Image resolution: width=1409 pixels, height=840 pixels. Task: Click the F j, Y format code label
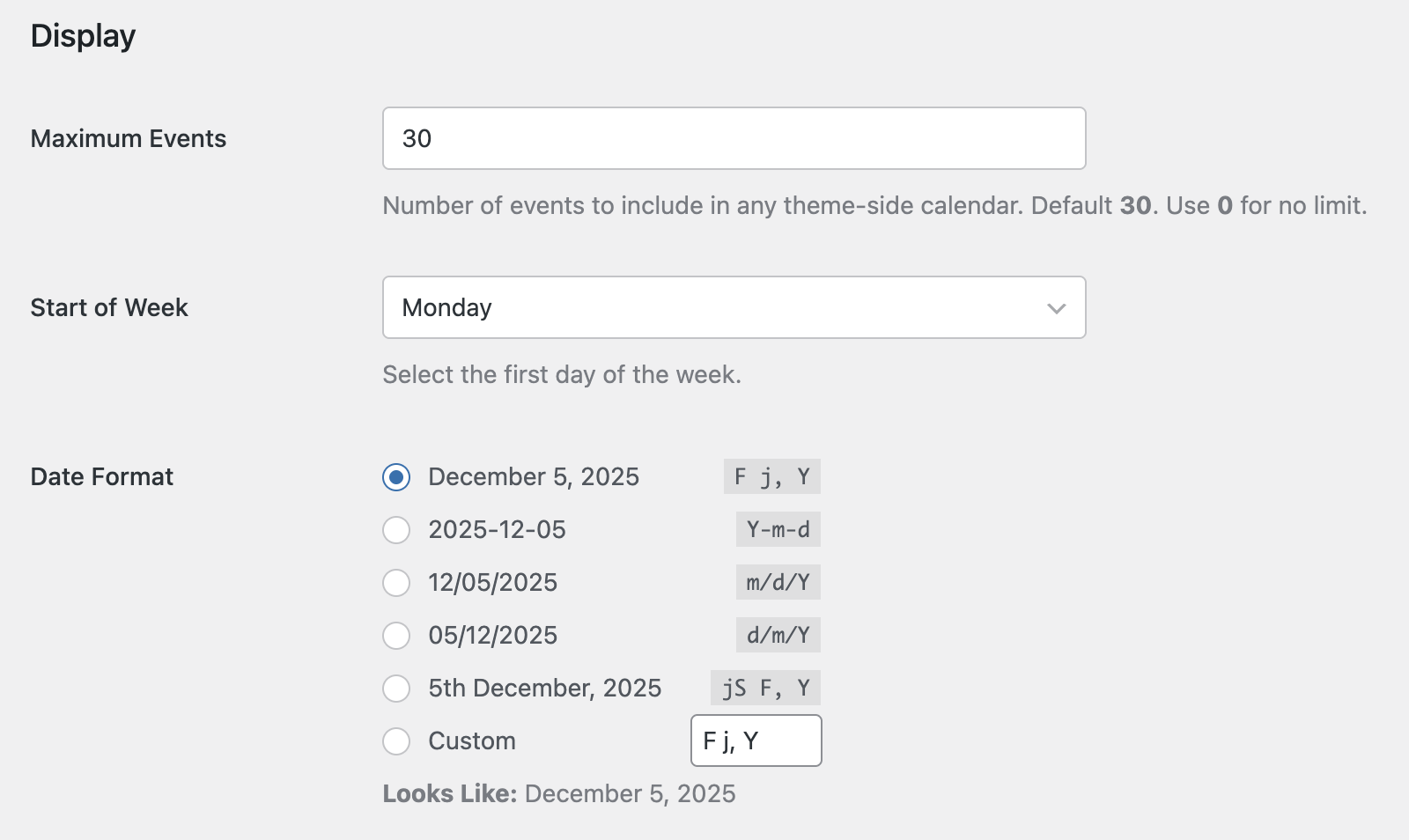click(771, 476)
